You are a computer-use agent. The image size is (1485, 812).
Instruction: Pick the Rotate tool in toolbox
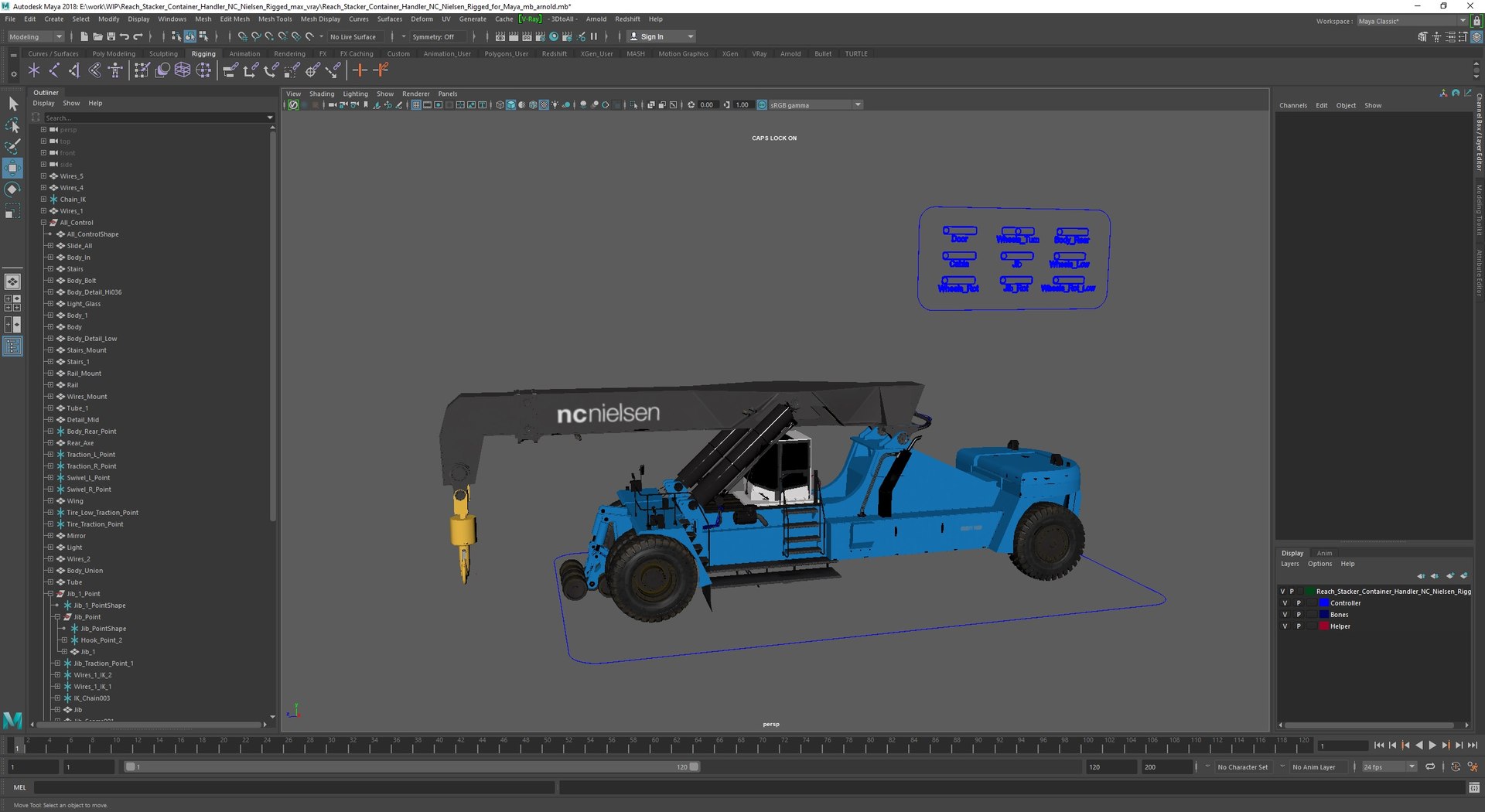pos(12,189)
